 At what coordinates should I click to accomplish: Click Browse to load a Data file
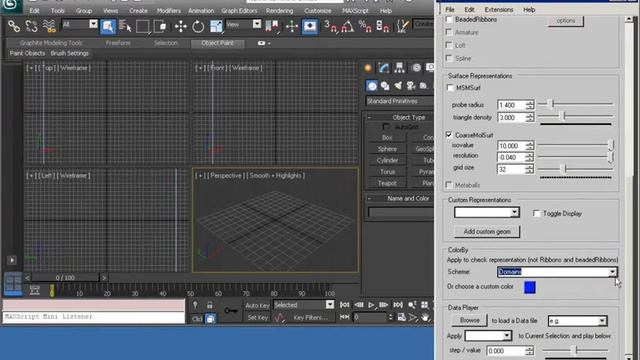tap(469, 320)
